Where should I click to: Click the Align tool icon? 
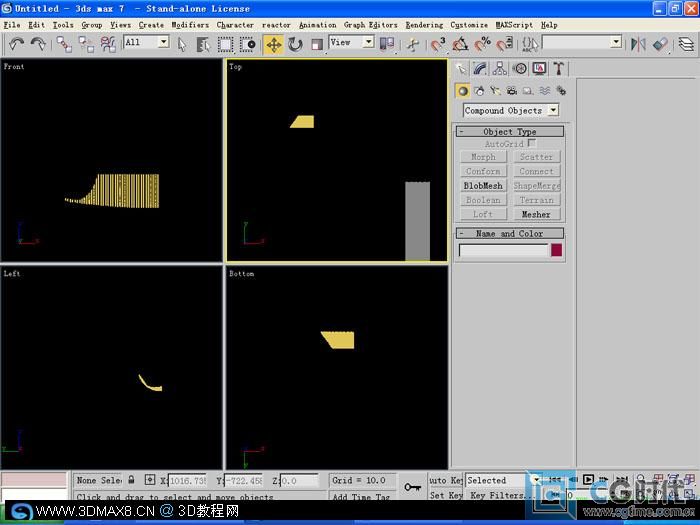click(660, 44)
